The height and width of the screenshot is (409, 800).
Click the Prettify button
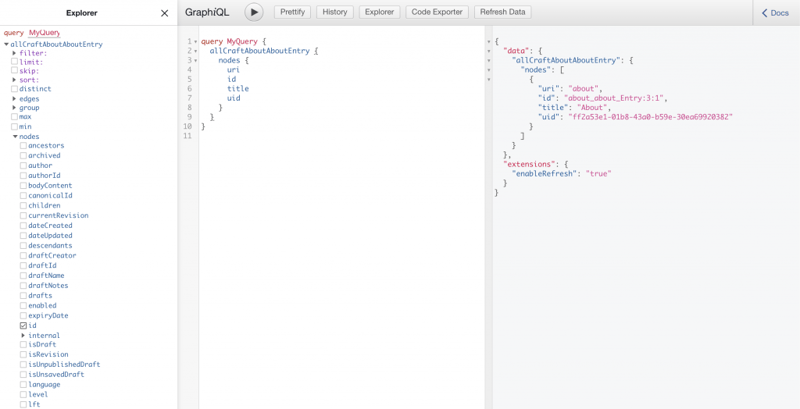pyautogui.click(x=292, y=13)
